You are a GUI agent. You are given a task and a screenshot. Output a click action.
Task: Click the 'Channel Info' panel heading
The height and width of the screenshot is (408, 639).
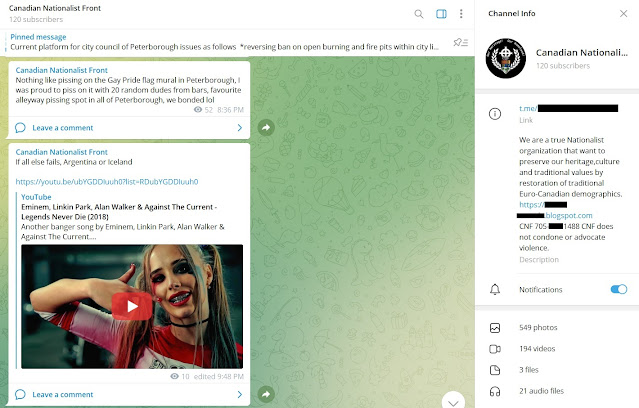click(512, 13)
